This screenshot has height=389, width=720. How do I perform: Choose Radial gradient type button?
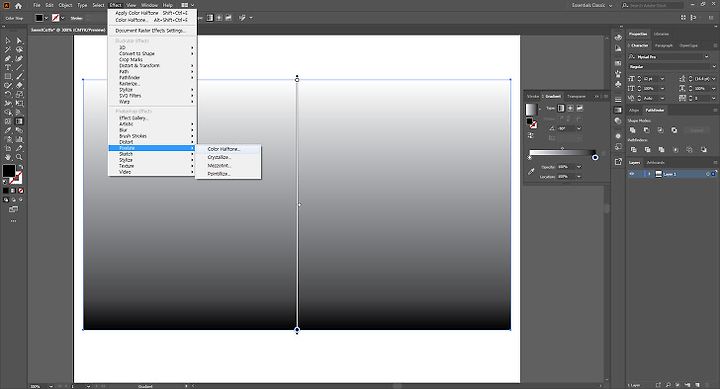click(570, 108)
